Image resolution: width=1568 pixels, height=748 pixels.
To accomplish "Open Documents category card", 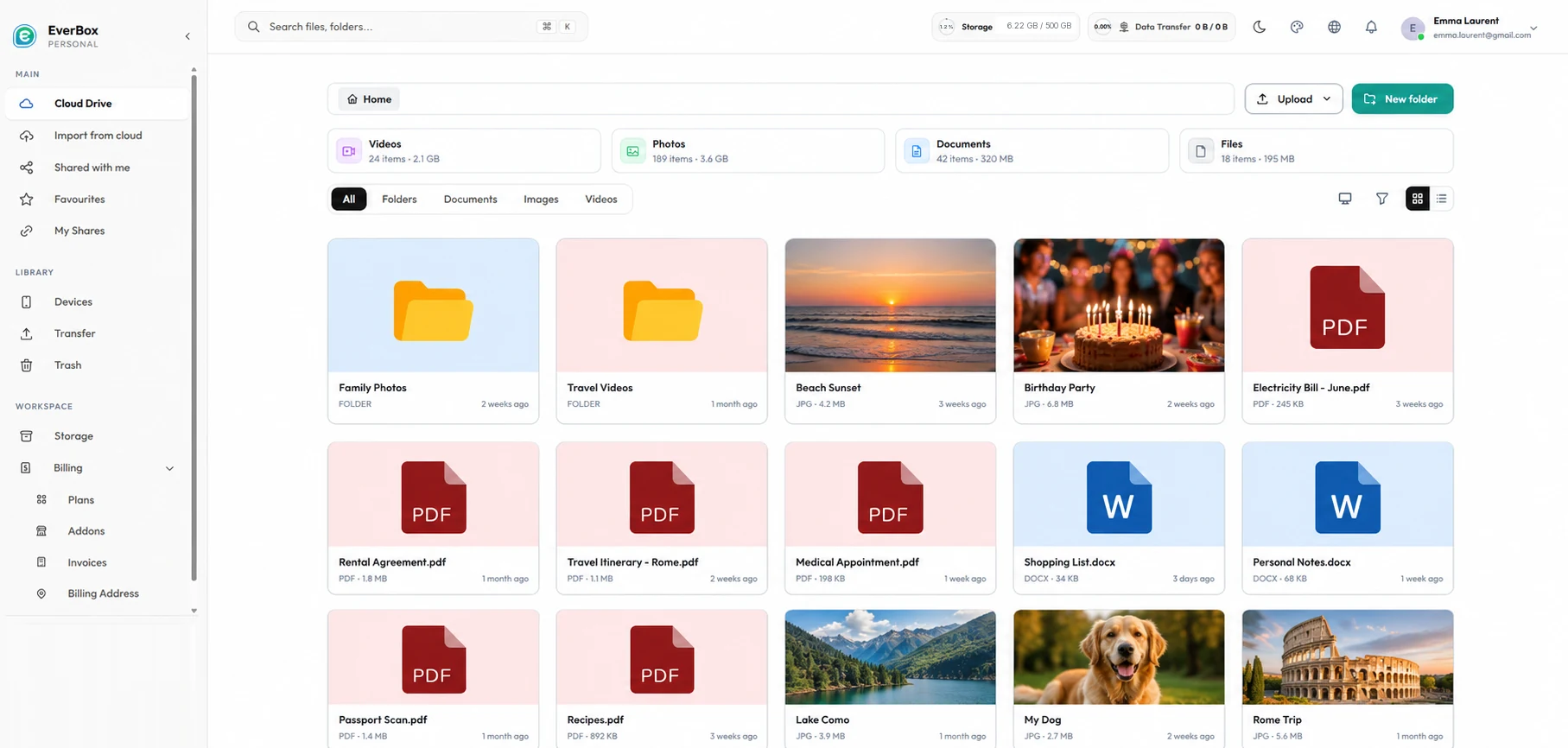I will tap(1032, 151).
